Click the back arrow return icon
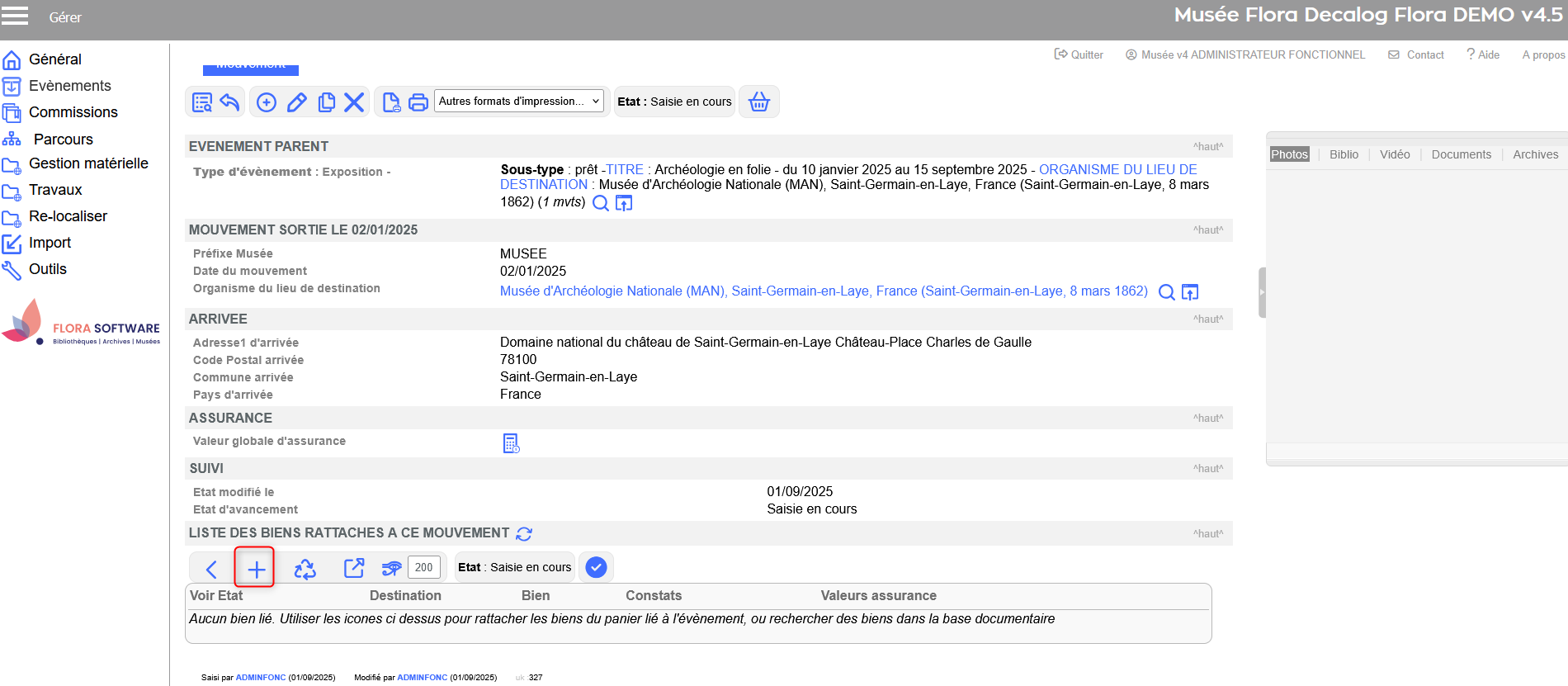Image resolution: width=1568 pixels, height=686 pixels. pos(229,102)
